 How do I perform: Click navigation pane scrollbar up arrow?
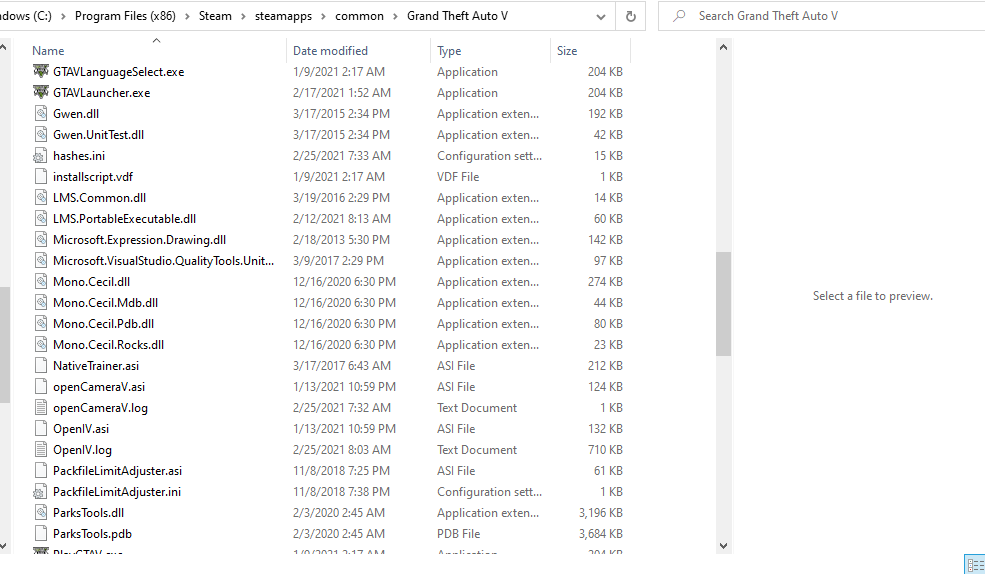pos(4,47)
